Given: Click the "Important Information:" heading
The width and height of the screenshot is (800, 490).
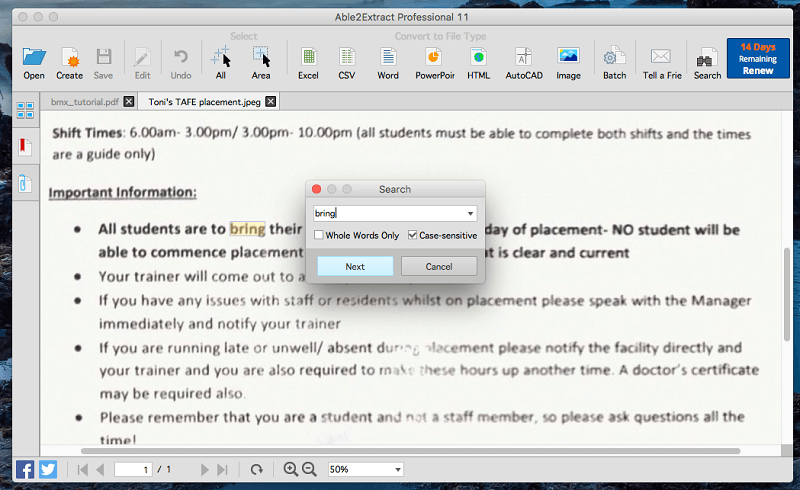Looking at the screenshot, I should coord(122,192).
